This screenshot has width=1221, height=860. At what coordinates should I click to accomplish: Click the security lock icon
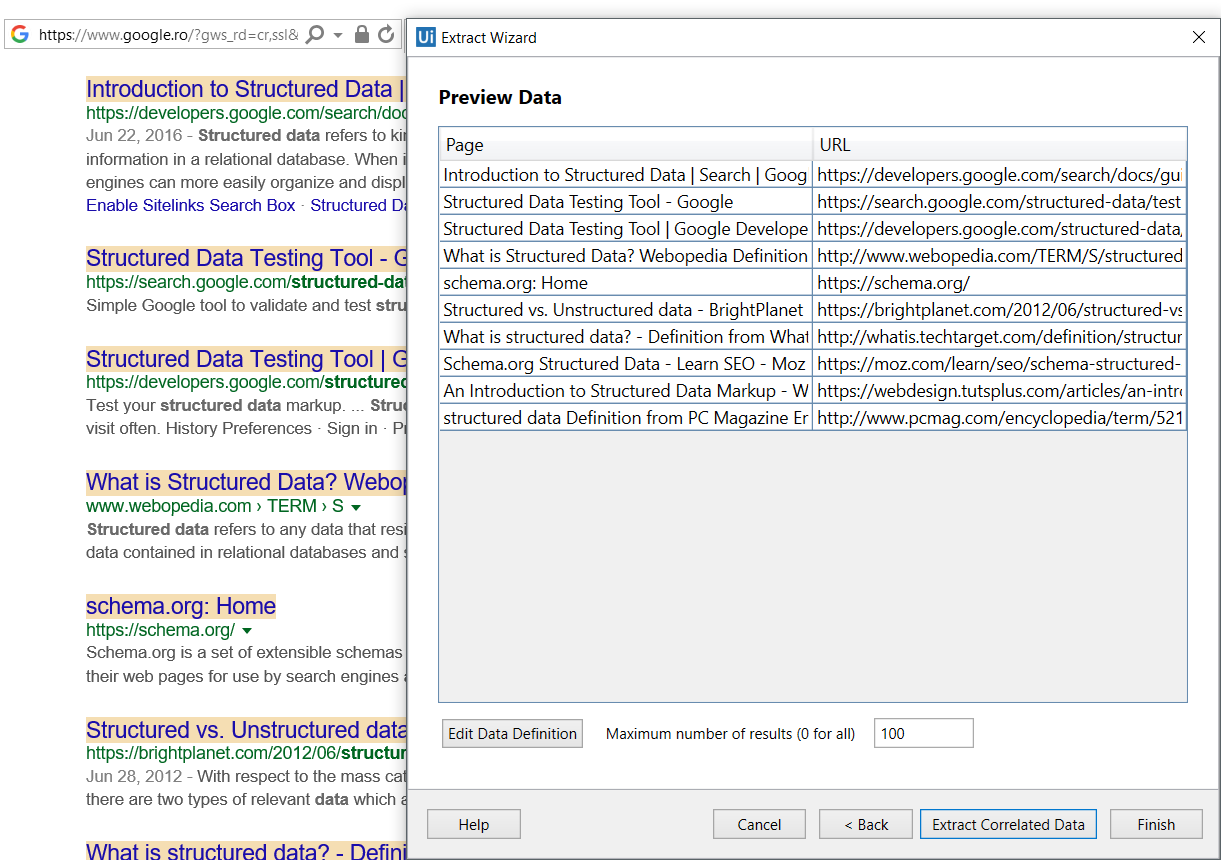362,34
